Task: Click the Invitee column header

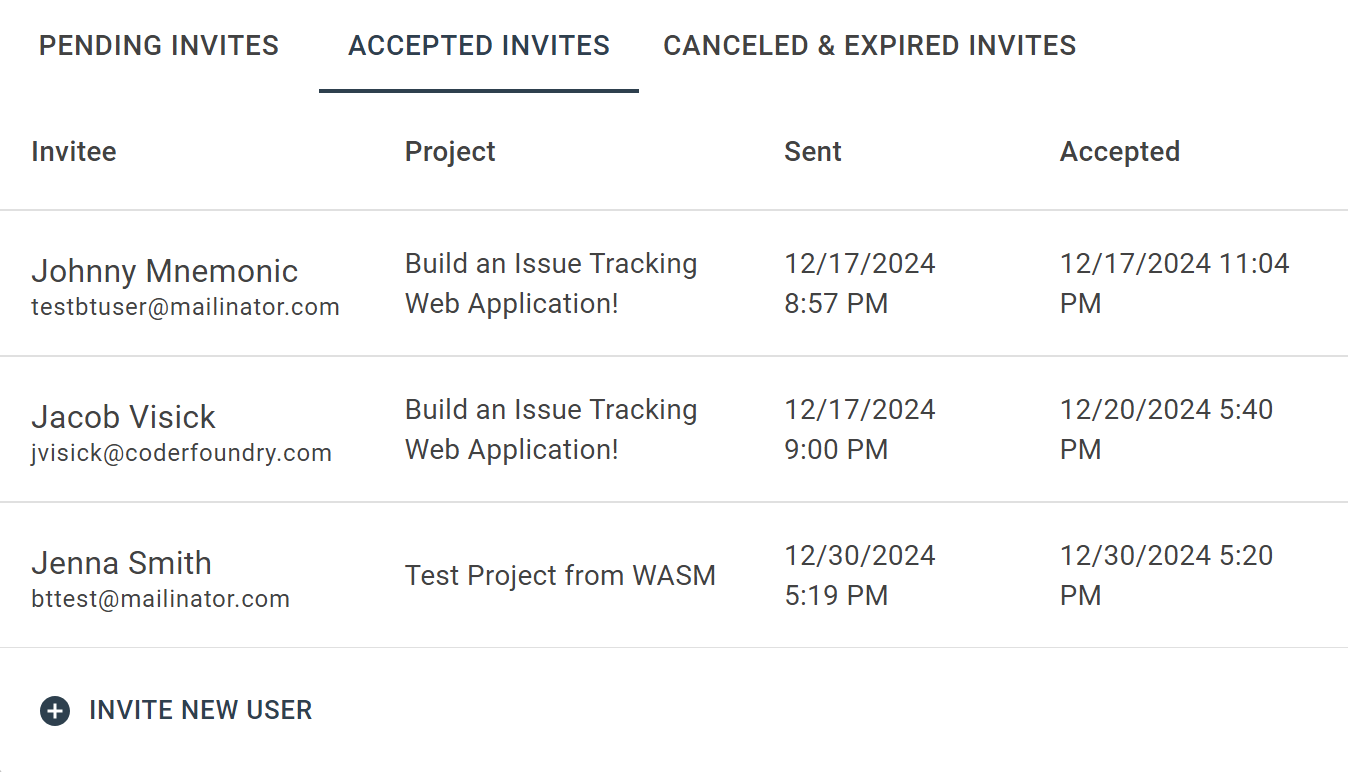Action: point(74,152)
